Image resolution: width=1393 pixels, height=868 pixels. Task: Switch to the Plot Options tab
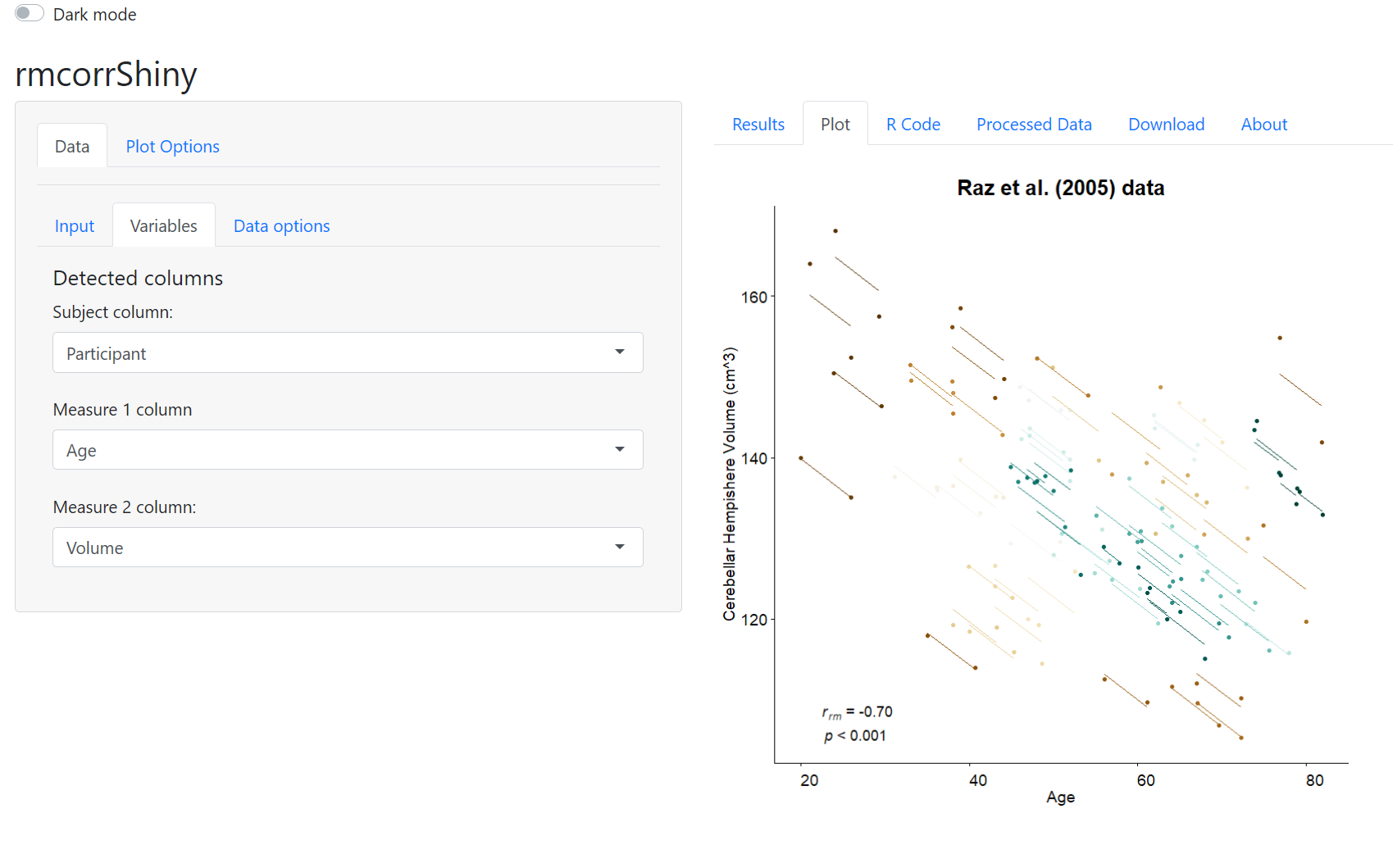[x=172, y=147]
